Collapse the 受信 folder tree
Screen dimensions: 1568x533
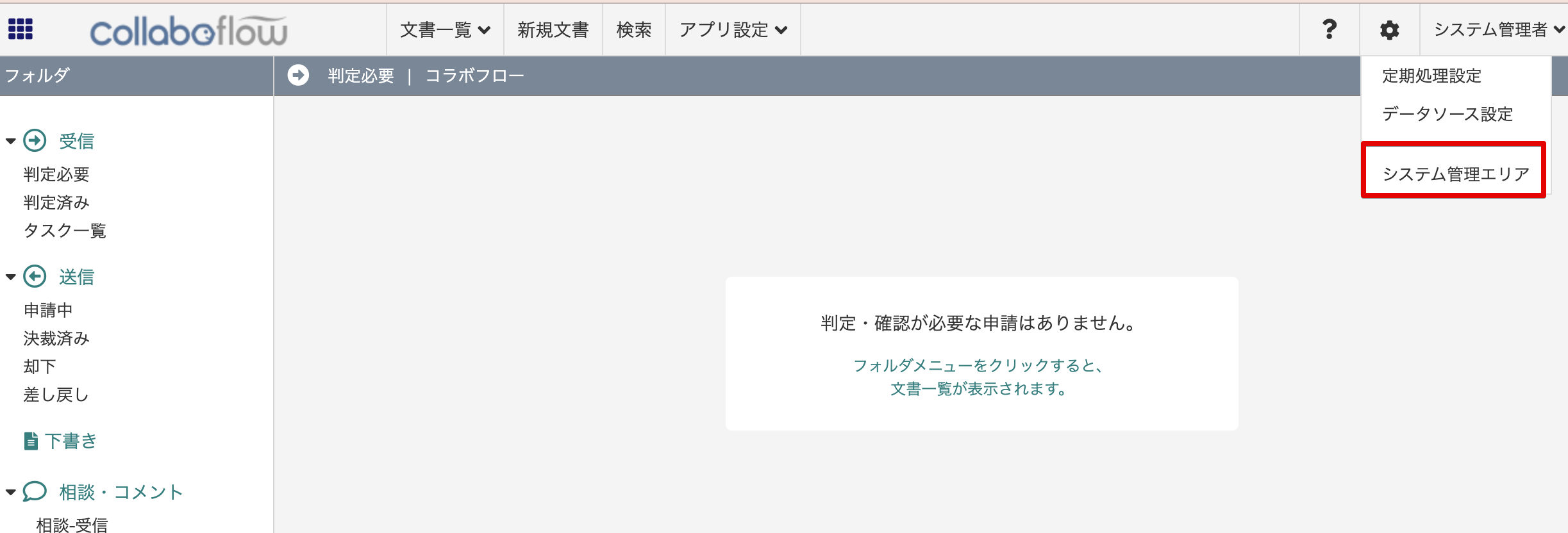pos(11,141)
